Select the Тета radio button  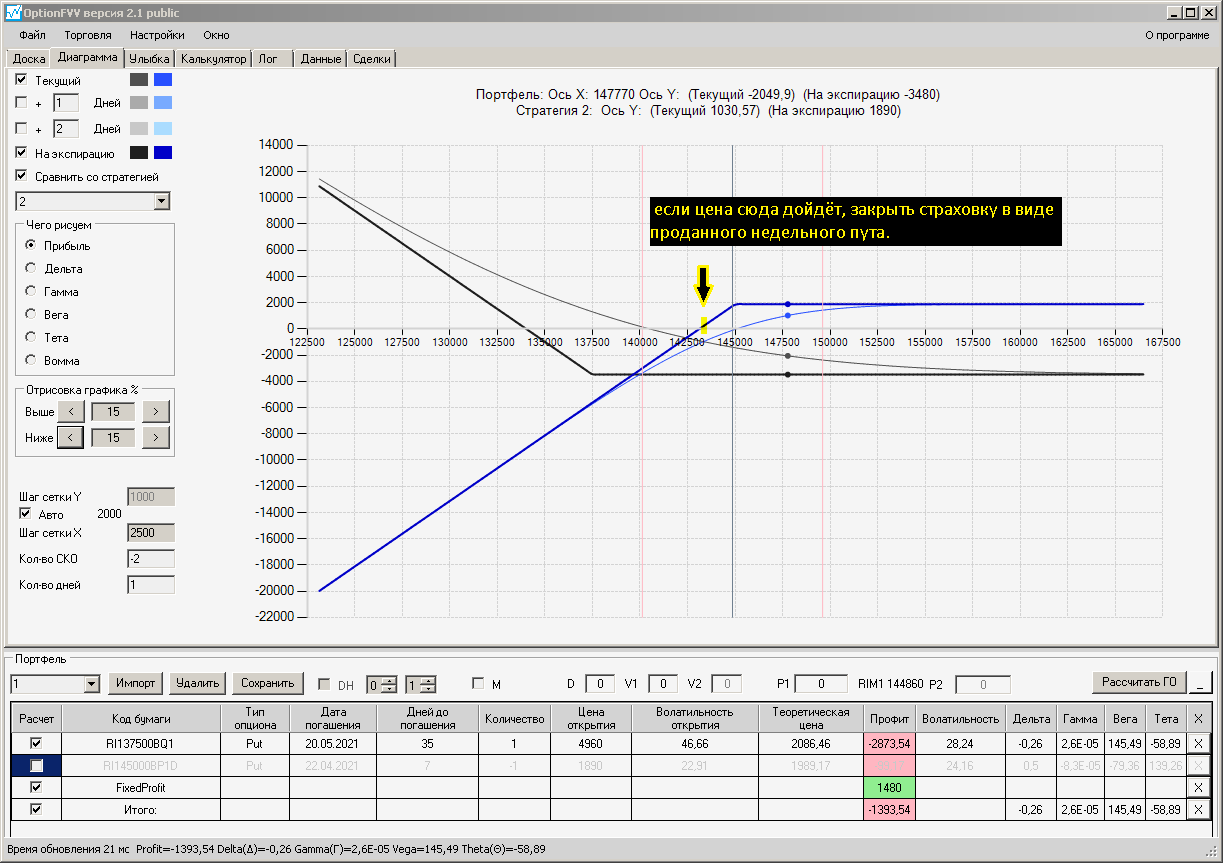coord(31,337)
